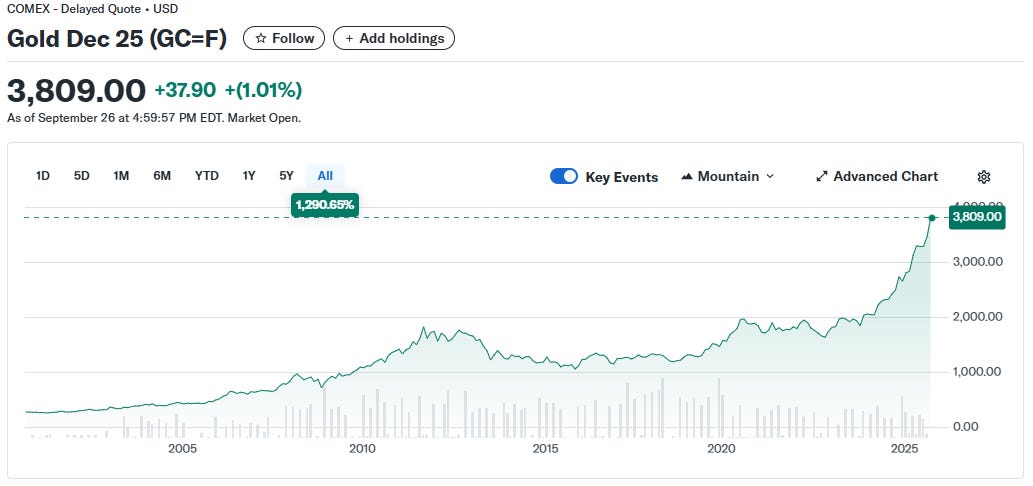This screenshot has width=1033, height=486.
Task: Click the Mountain chart type icon
Action: pyautogui.click(x=687, y=177)
